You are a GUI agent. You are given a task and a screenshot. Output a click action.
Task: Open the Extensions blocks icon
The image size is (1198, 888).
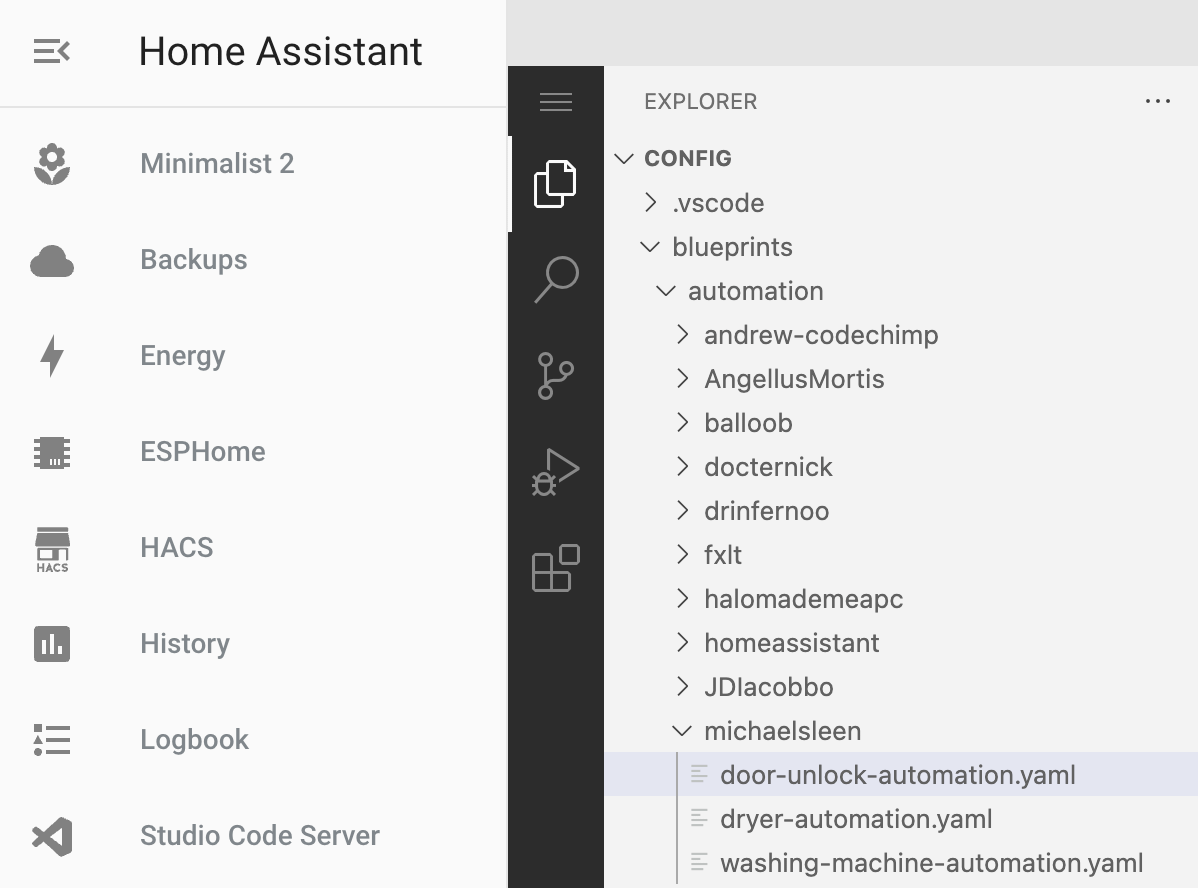(555, 568)
